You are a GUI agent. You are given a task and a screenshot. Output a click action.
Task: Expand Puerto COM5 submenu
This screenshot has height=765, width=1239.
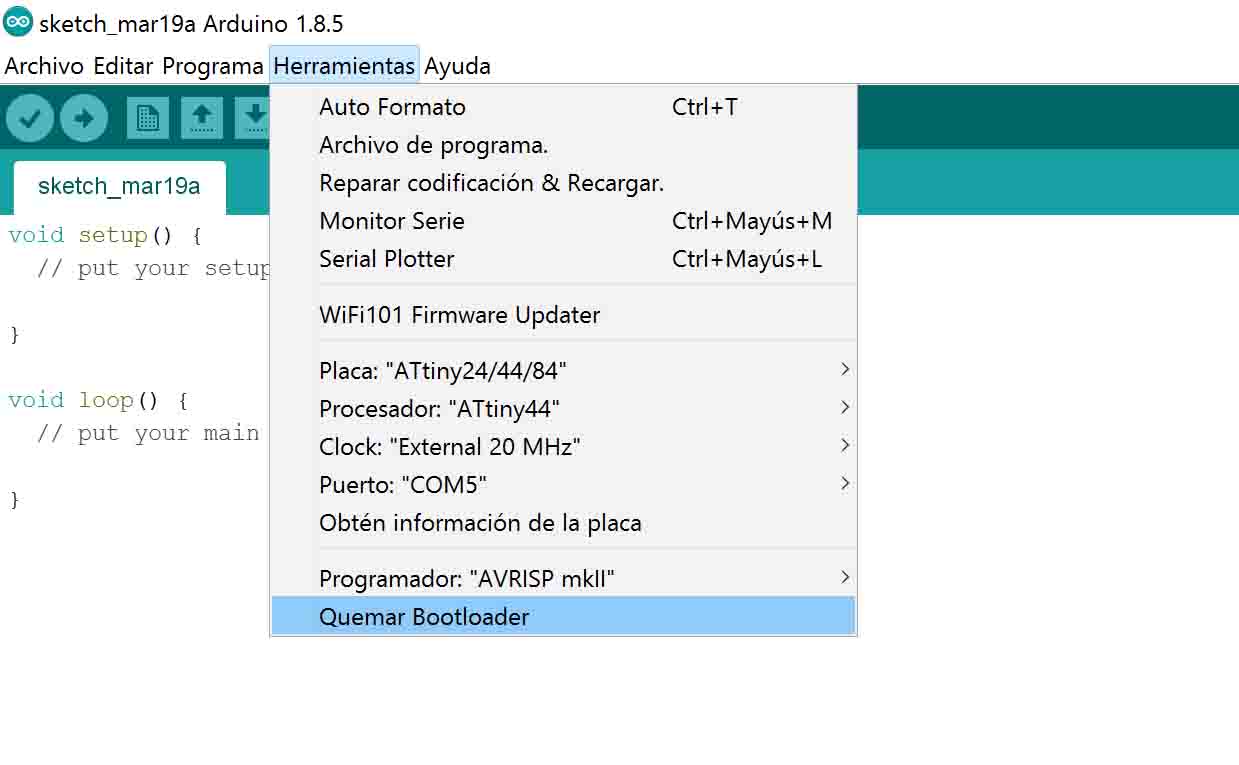[x=564, y=485]
